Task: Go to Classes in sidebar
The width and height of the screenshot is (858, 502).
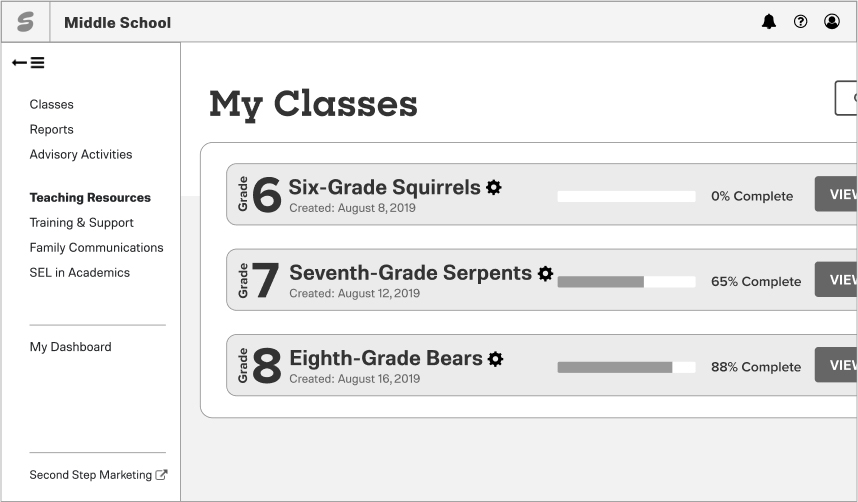Action: click(52, 104)
